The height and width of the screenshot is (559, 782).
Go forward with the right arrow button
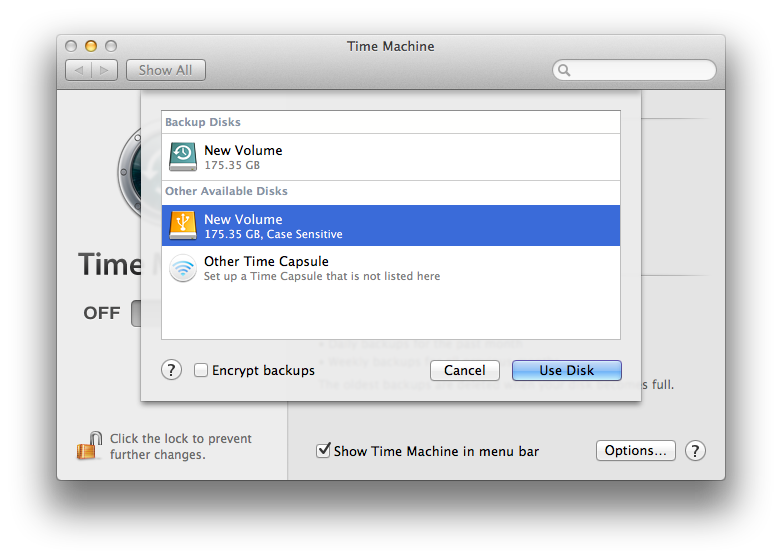[105, 70]
